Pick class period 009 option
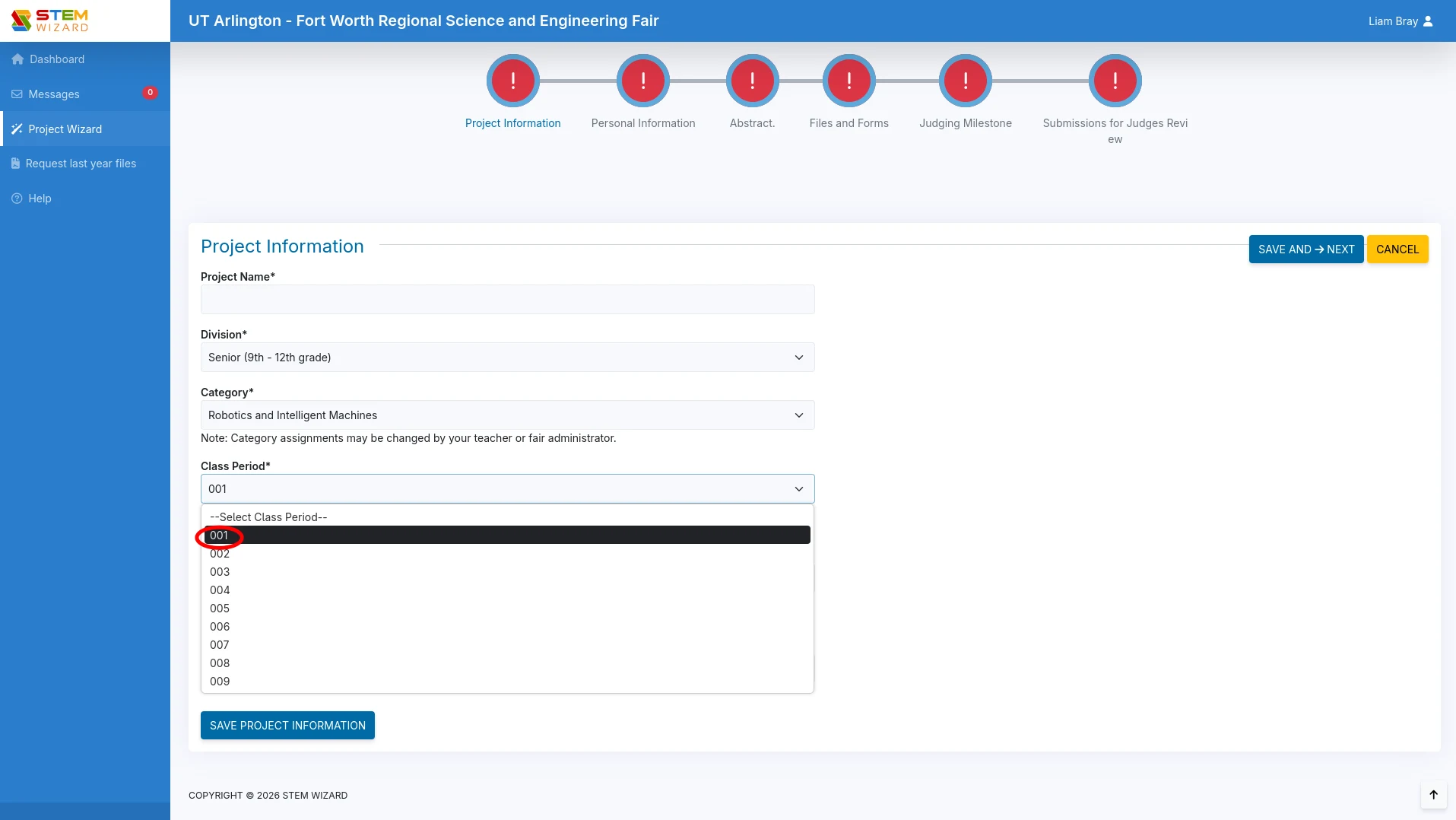 [507, 682]
